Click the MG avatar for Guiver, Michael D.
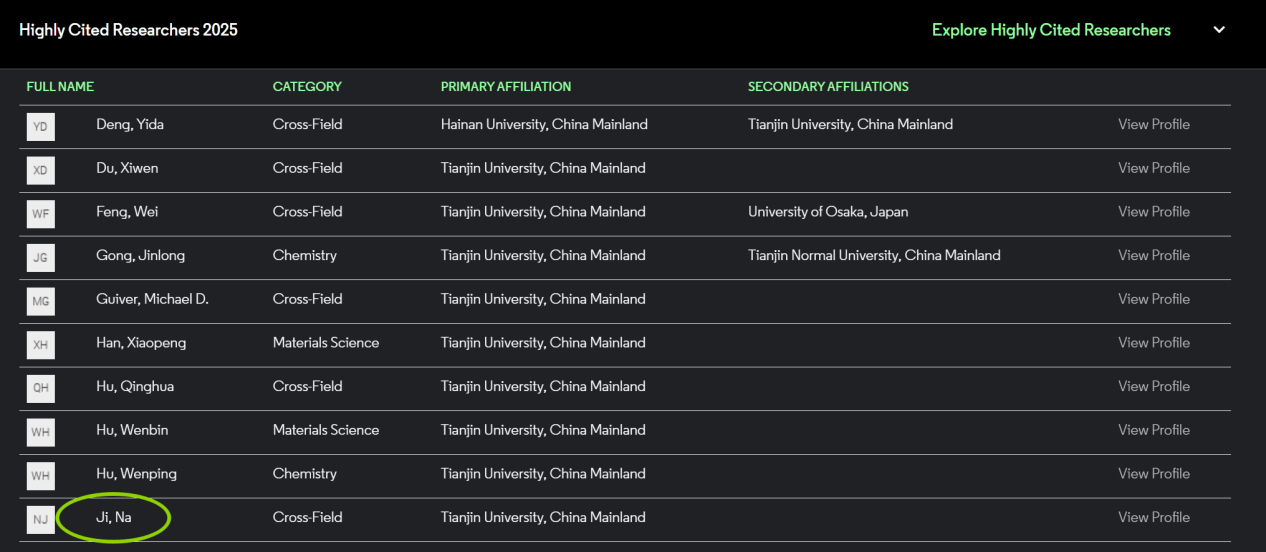 pos(40,300)
